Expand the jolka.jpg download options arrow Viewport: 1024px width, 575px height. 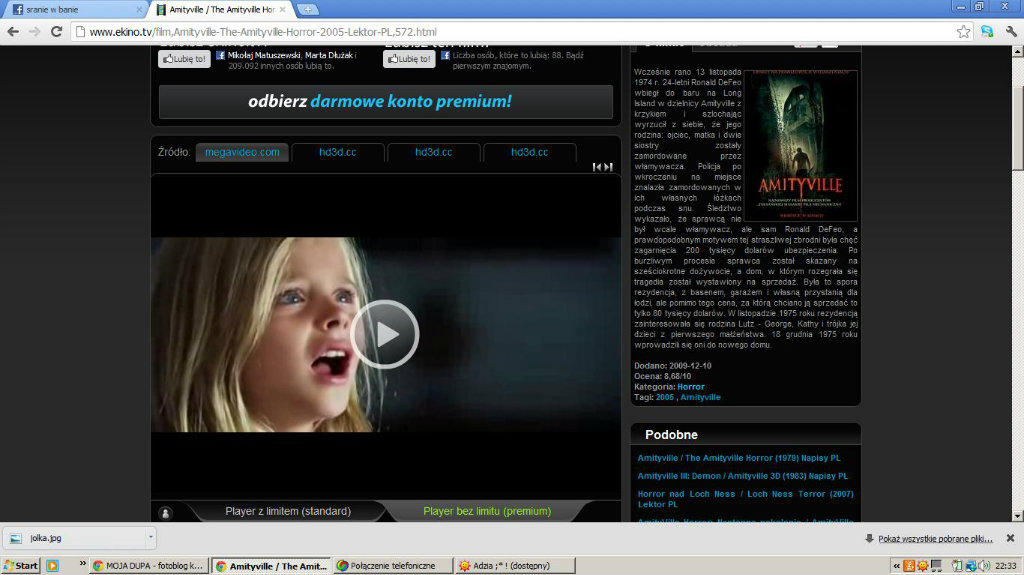point(150,538)
